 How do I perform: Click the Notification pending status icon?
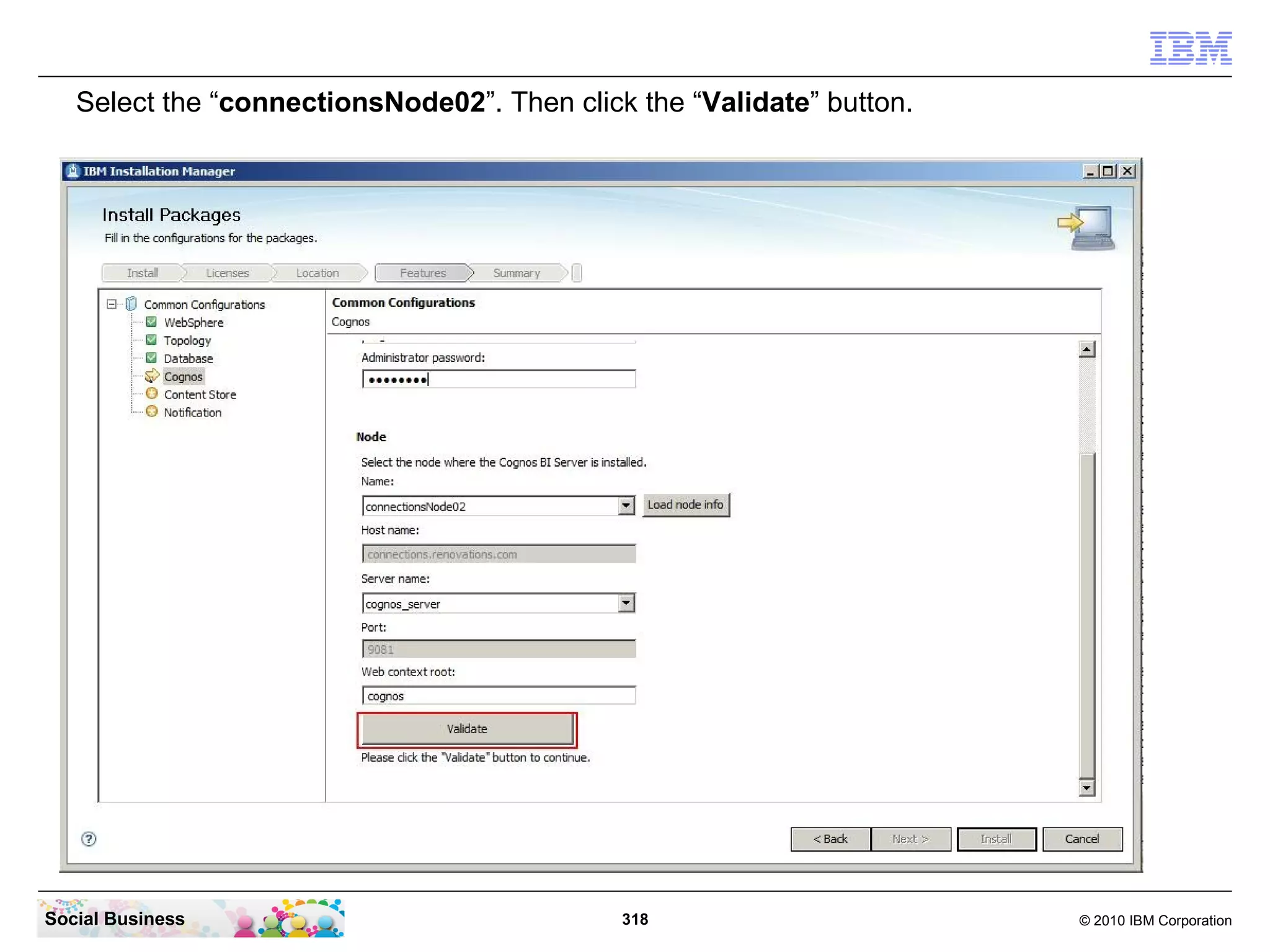click(152, 412)
